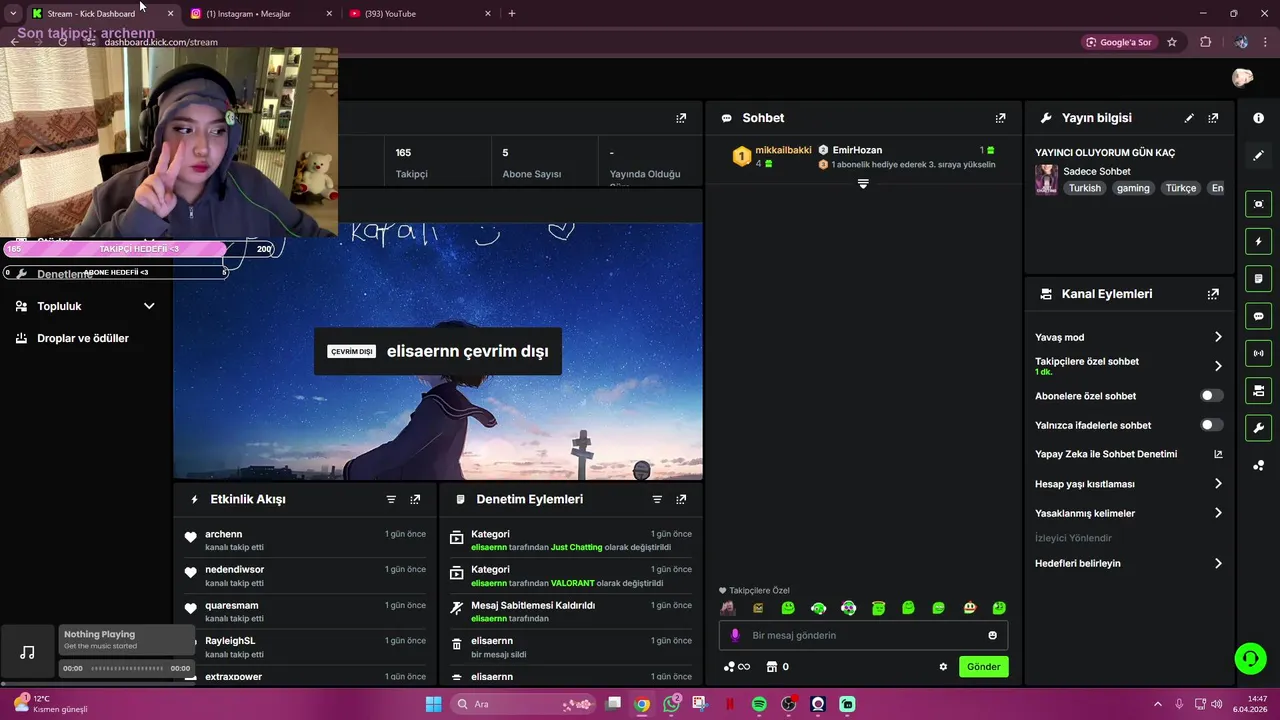Open Hedefleri belirleyin options
1280x720 pixels.
point(1129,563)
